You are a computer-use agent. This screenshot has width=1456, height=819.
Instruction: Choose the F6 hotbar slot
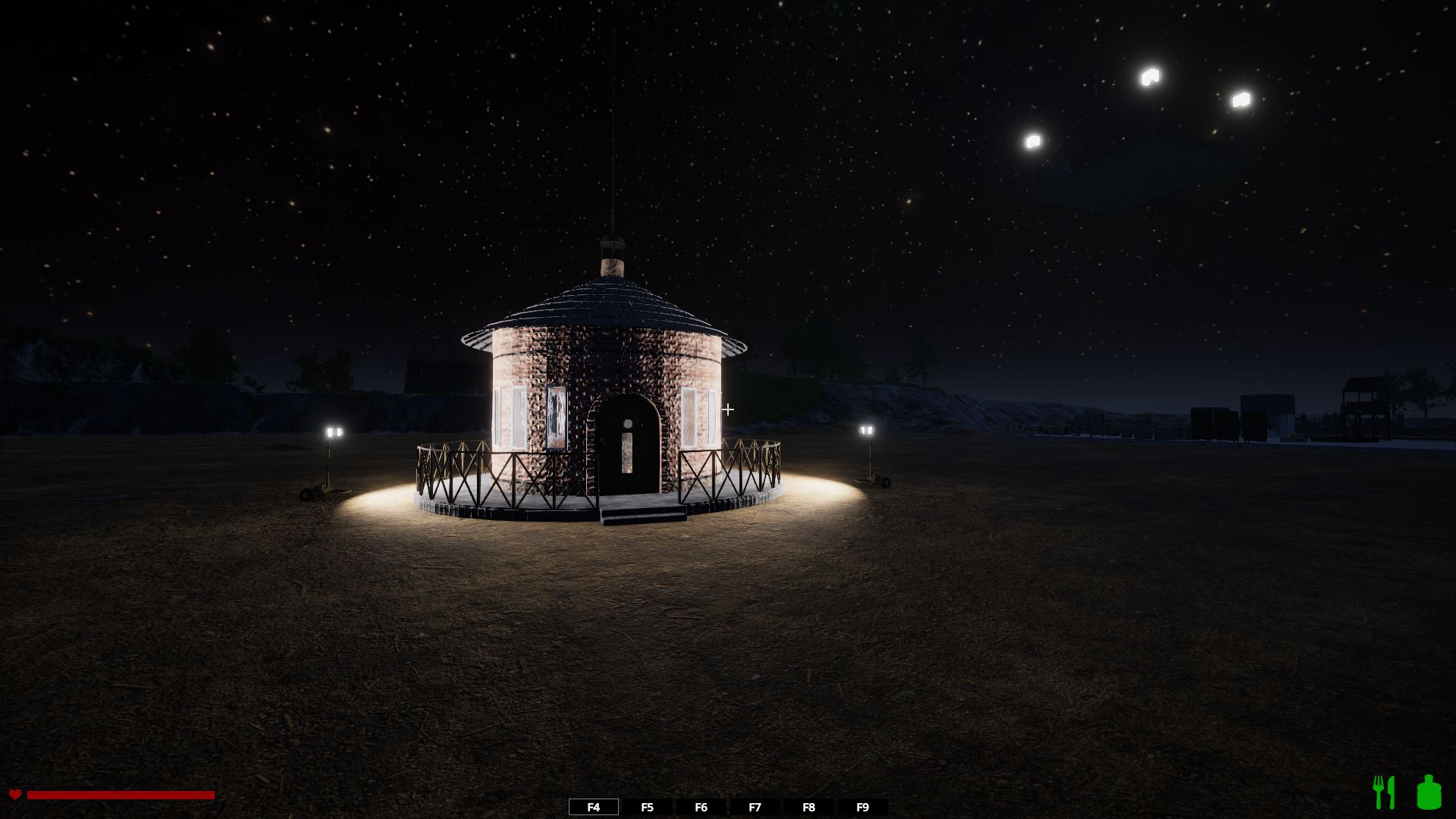pos(701,807)
